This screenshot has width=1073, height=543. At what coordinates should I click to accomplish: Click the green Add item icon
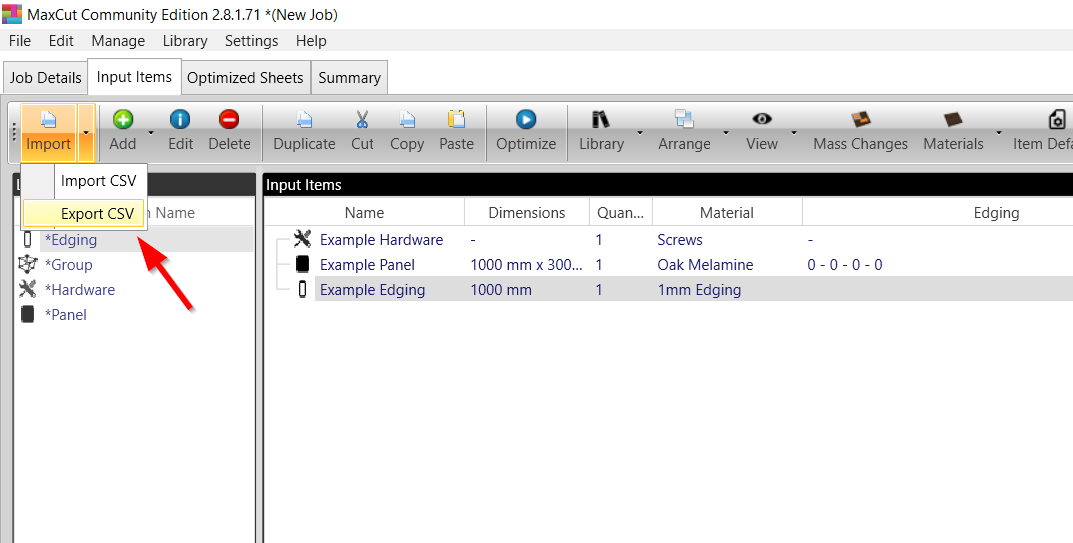click(122, 120)
